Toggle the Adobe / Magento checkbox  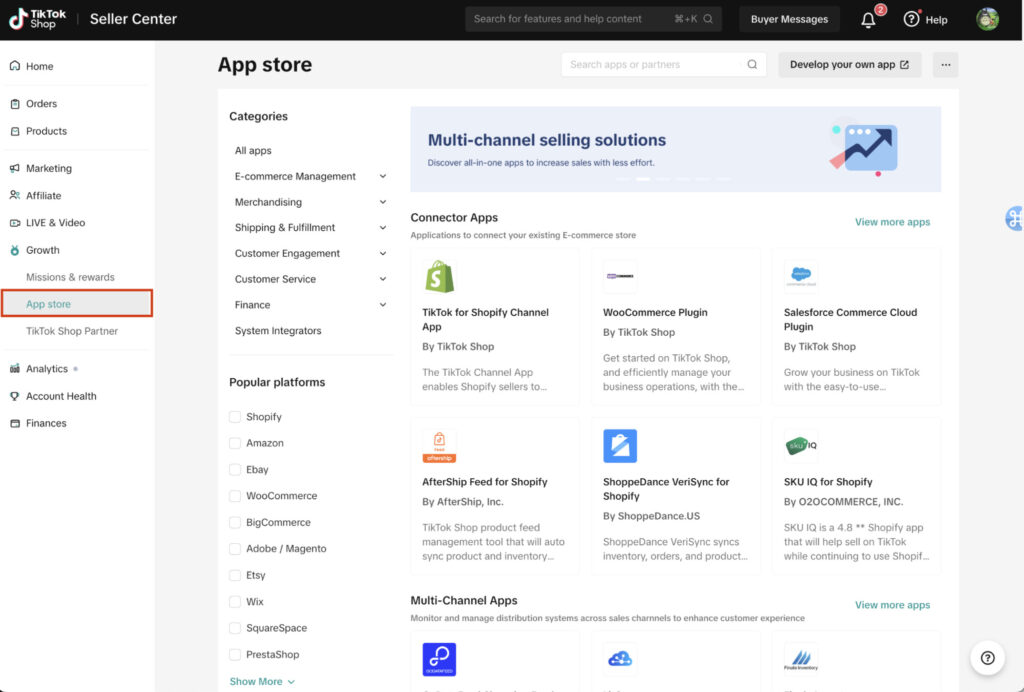(x=235, y=549)
